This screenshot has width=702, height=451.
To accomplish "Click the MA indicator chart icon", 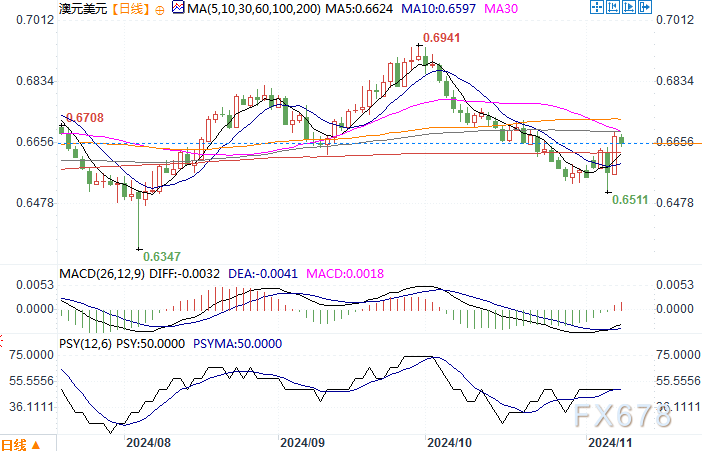I will pyautogui.click(x=178, y=8).
